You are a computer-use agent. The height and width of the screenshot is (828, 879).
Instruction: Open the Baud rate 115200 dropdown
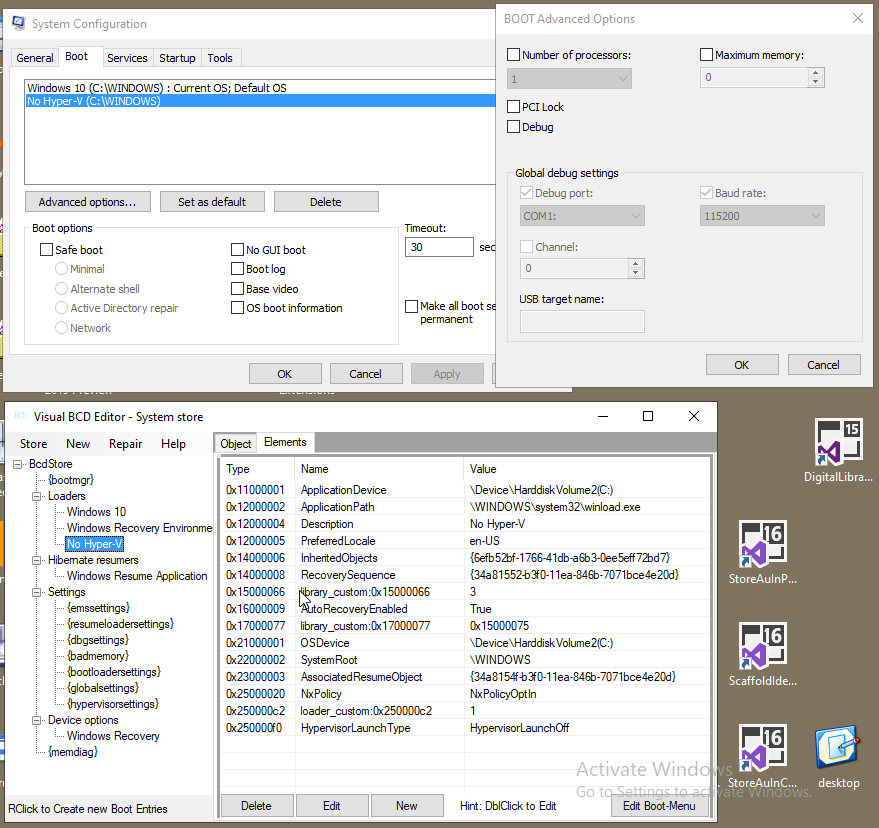(762, 216)
